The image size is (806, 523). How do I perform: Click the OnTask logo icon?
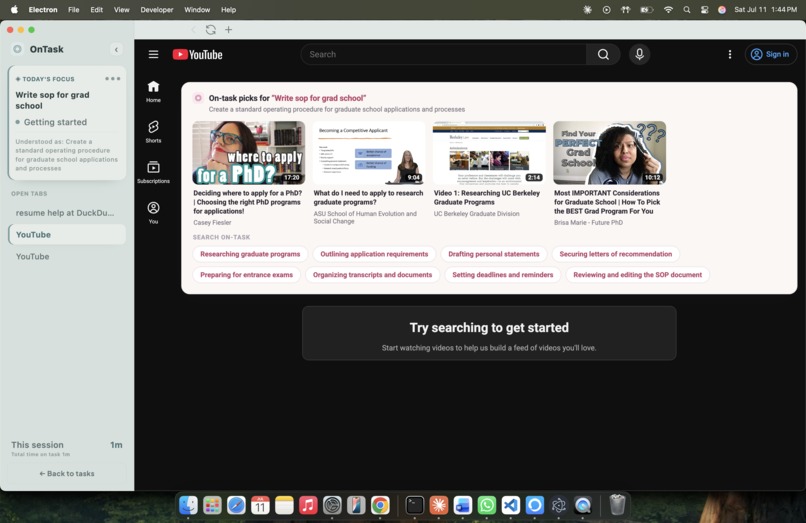17,49
